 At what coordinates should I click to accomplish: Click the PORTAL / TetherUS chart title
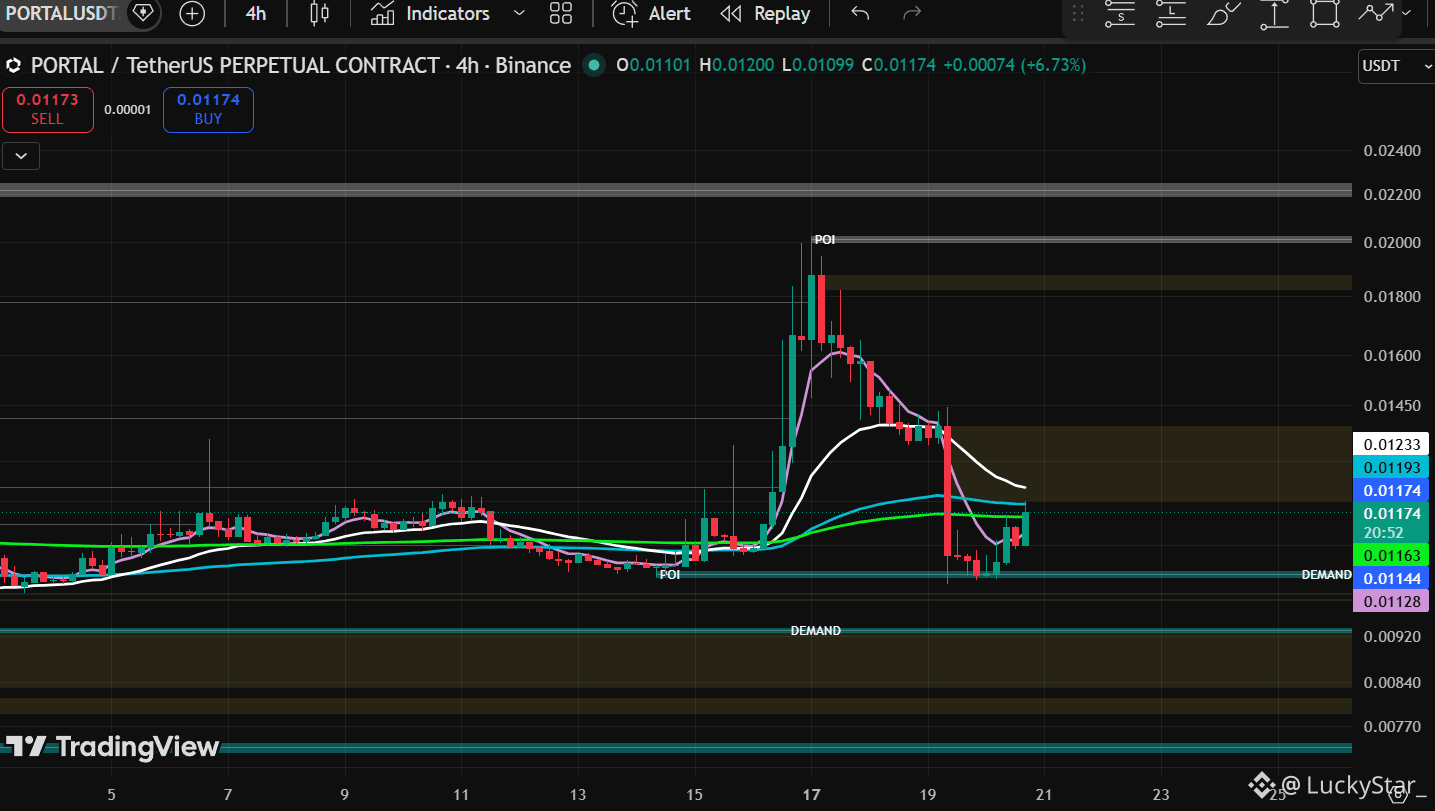pyautogui.click(x=301, y=66)
